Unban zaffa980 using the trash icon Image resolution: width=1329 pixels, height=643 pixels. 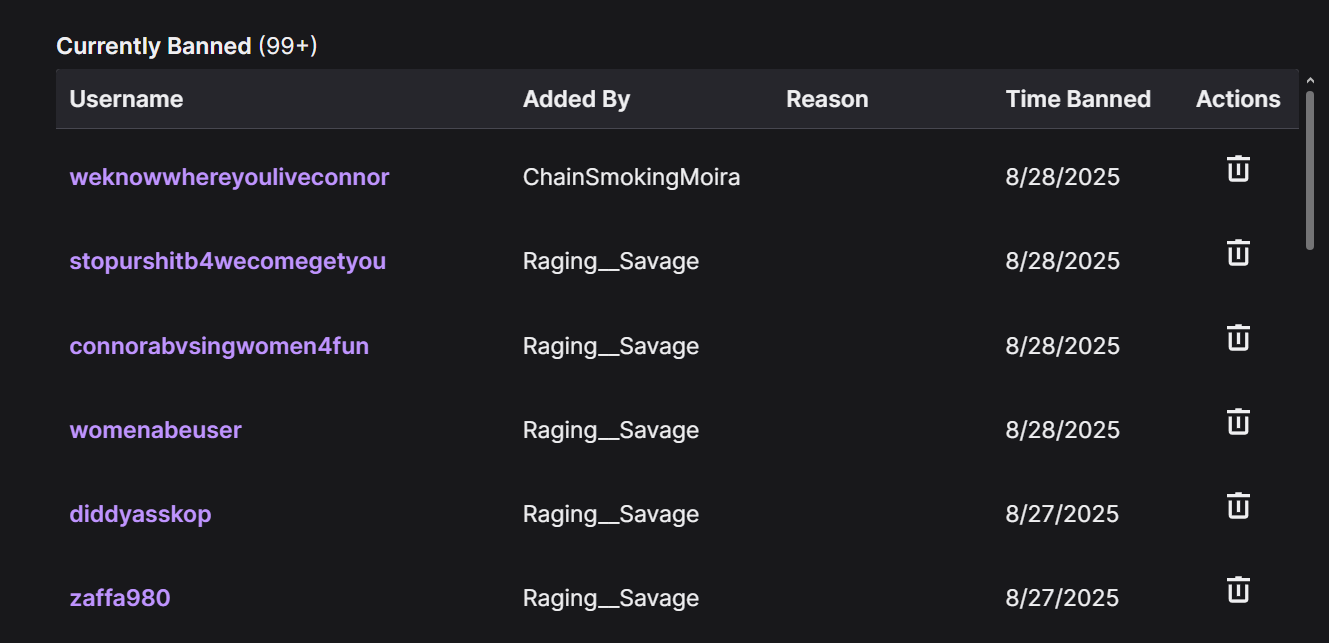[x=1238, y=590]
